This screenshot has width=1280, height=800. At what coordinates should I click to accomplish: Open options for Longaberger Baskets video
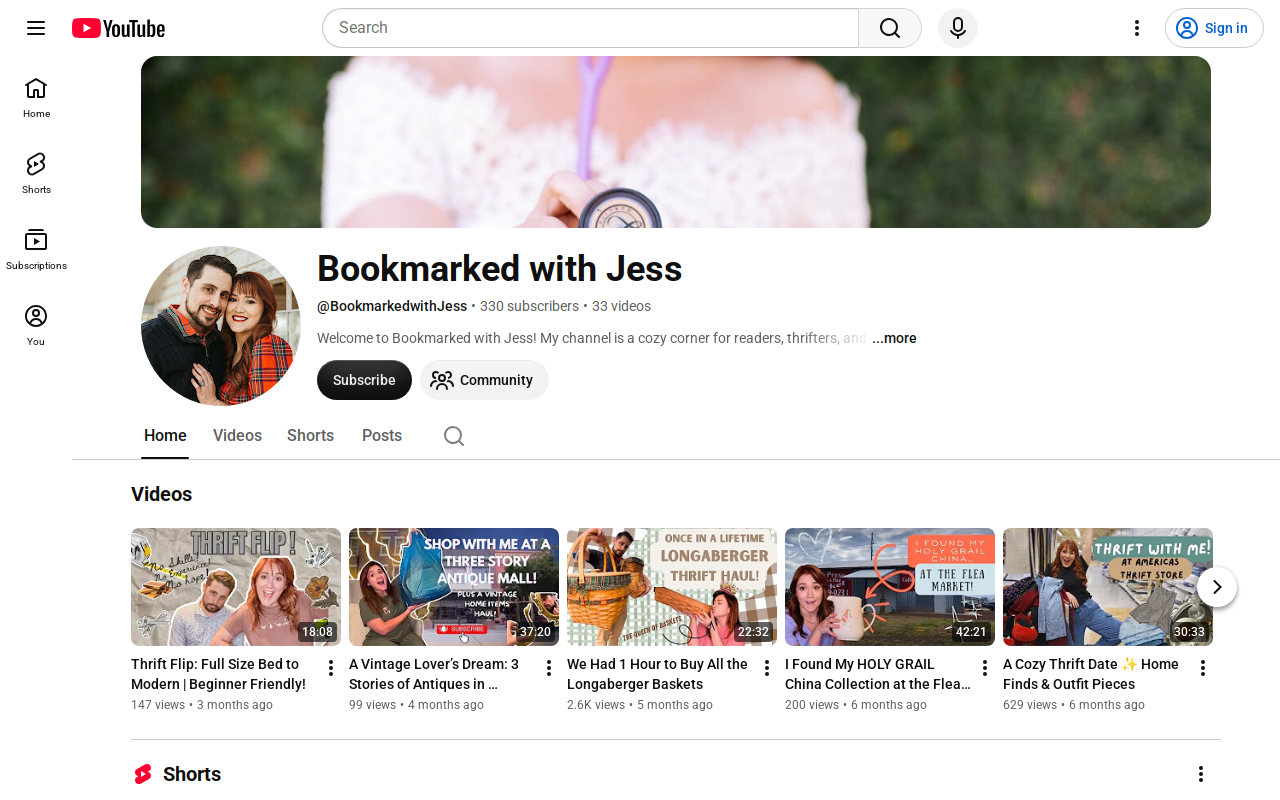tap(767, 668)
